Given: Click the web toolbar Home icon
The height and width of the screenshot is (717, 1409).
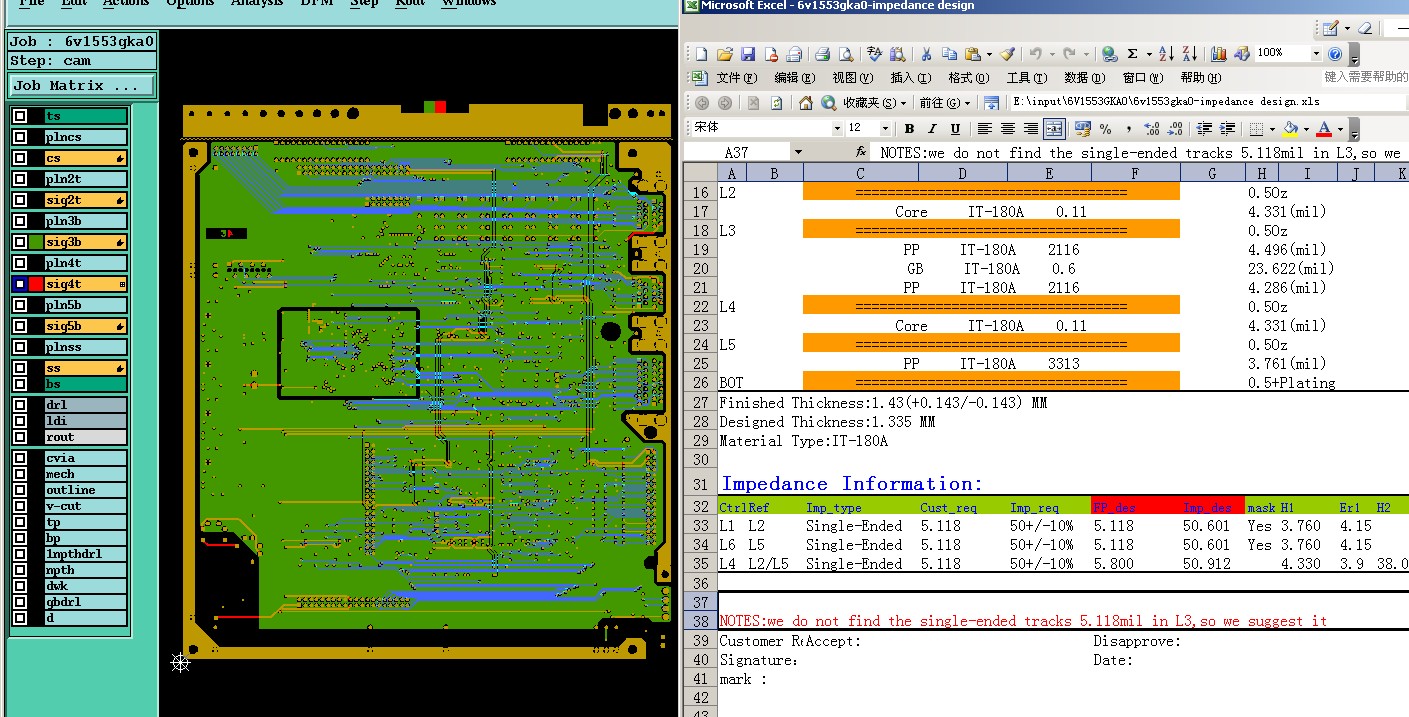Looking at the screenshot, I should (x=806, y=103).
